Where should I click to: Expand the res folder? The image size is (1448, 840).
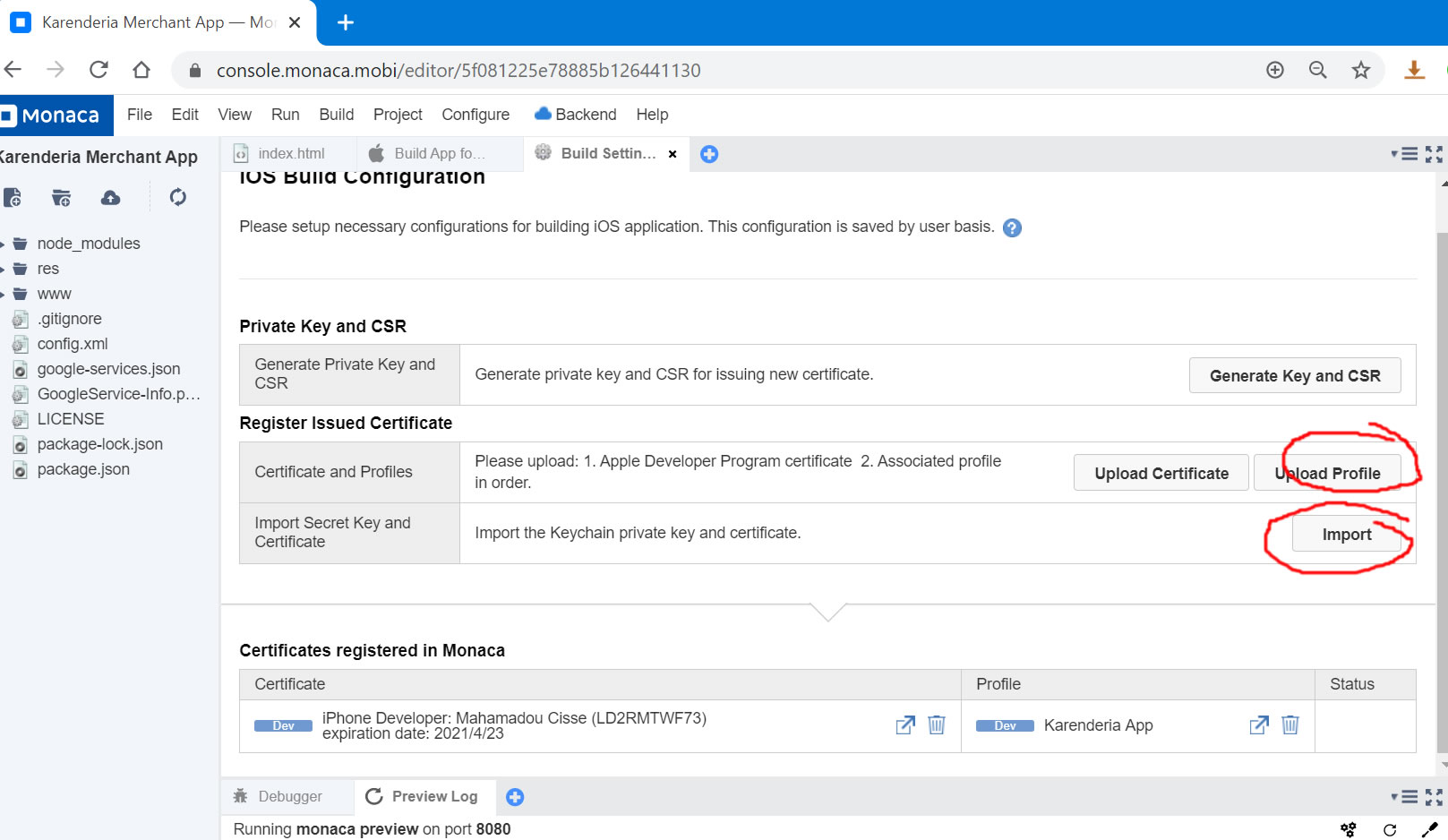(4, 269)
